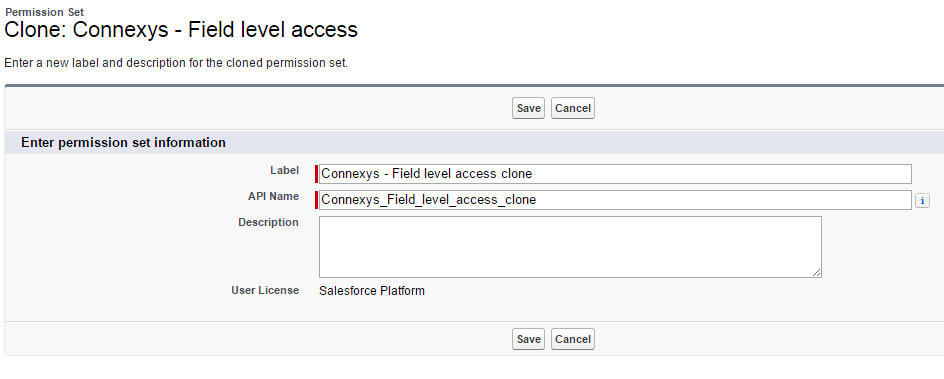Click the "Enter permission set information" section header

(x=123, y=143)
